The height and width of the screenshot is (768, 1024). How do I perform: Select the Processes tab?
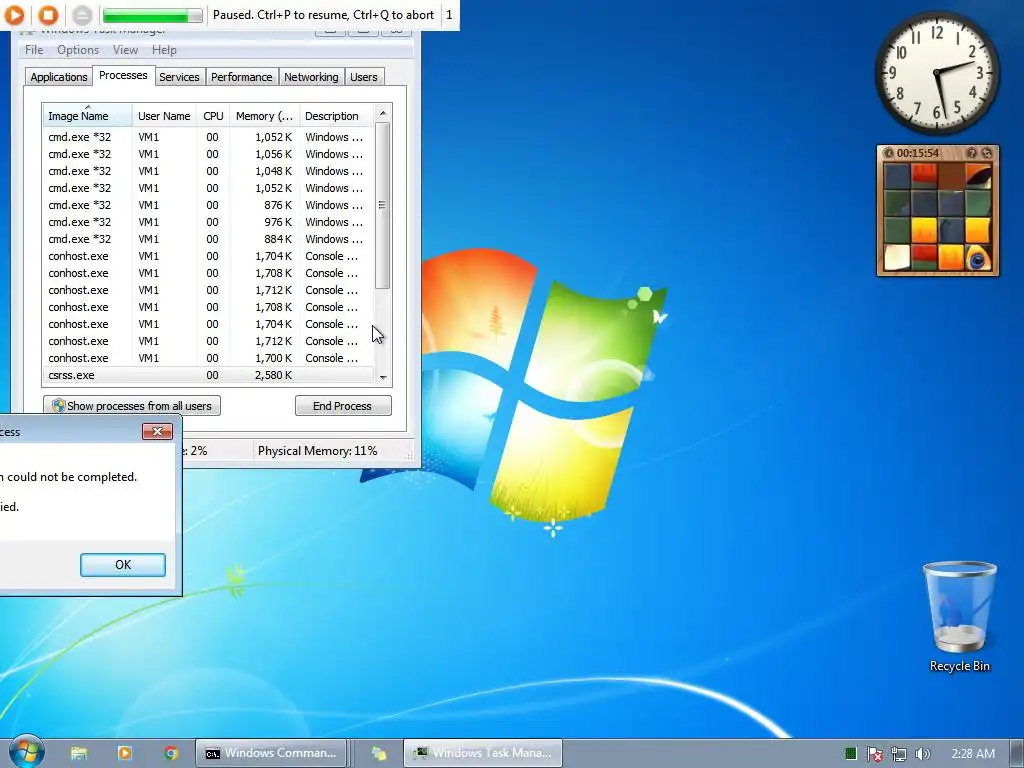pyautogui.click(x=123, y=75)
